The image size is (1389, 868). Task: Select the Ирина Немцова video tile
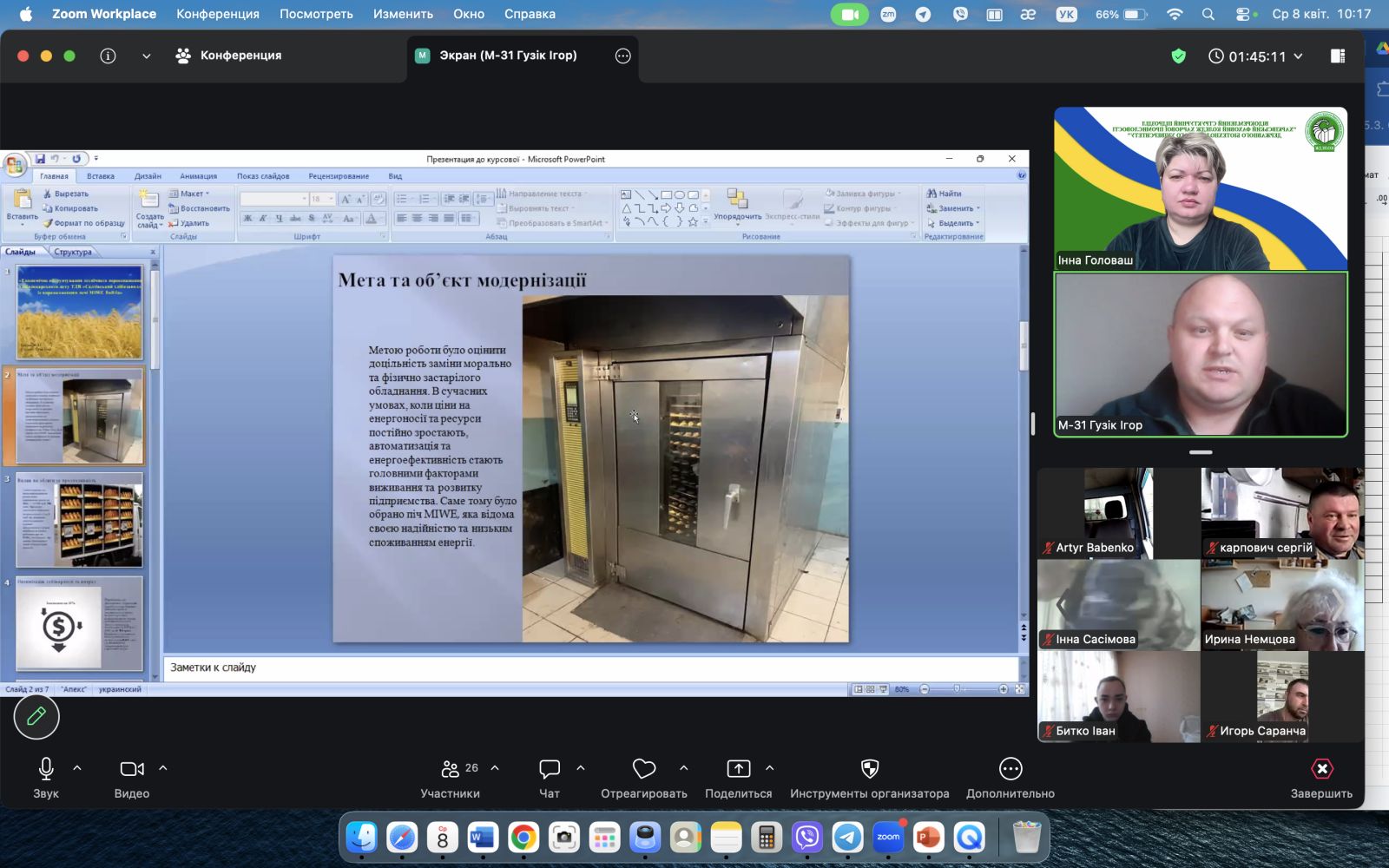click(1282, 605)
